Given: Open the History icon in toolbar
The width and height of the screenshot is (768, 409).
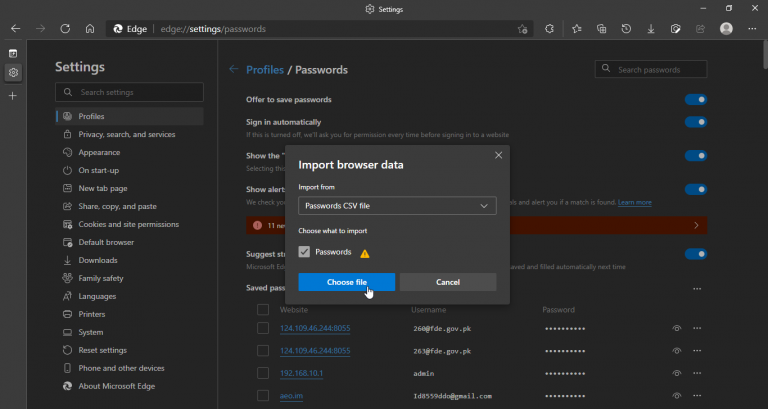Looking at the screenshot, I should click(x=626, y=29).
